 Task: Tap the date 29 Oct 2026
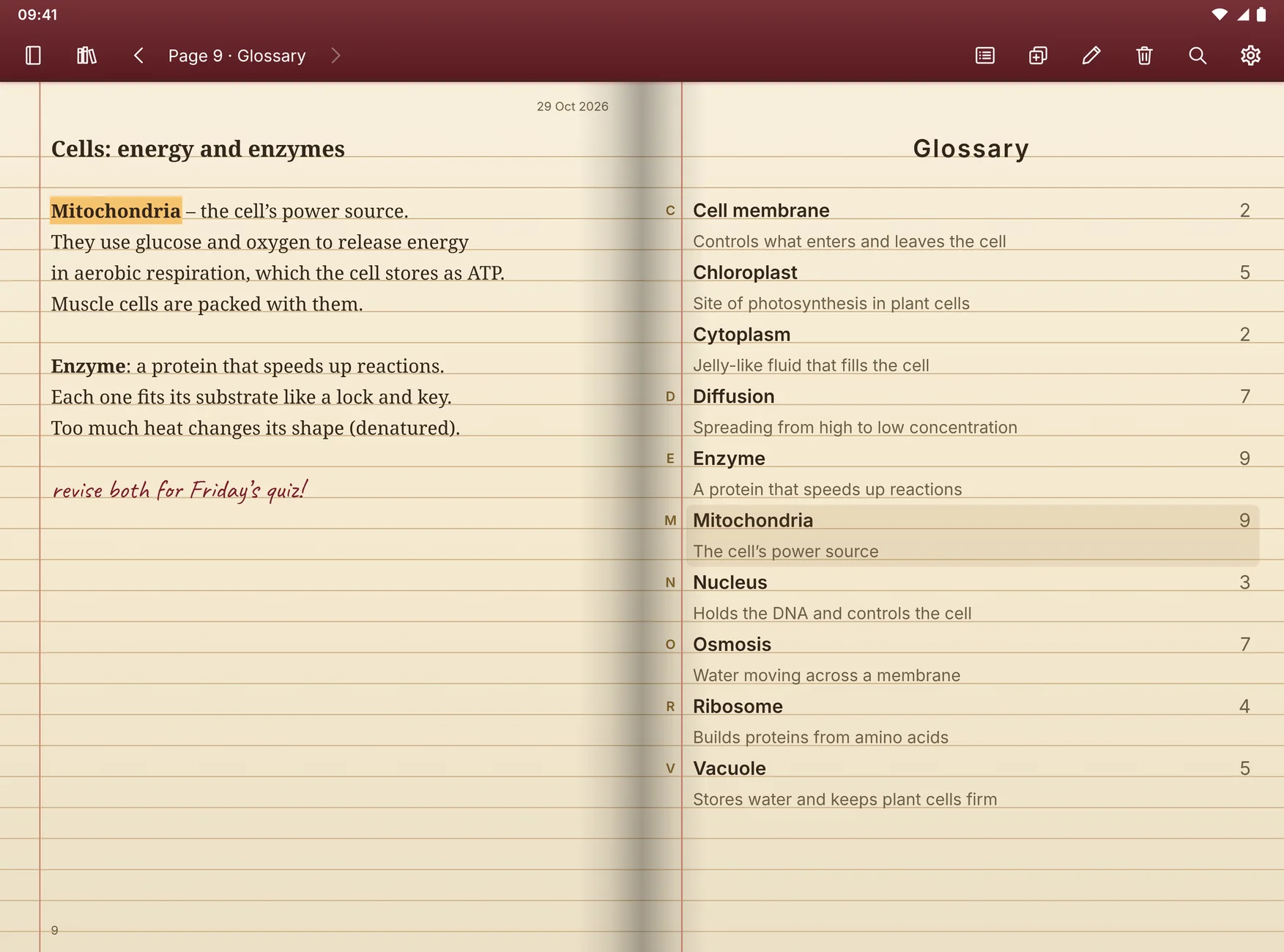click(x=573, y=106)
